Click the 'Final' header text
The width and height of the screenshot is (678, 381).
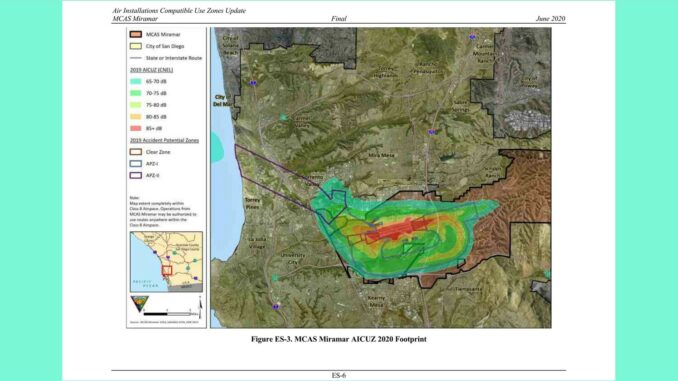pyautogui.click(x=339, y=19)
